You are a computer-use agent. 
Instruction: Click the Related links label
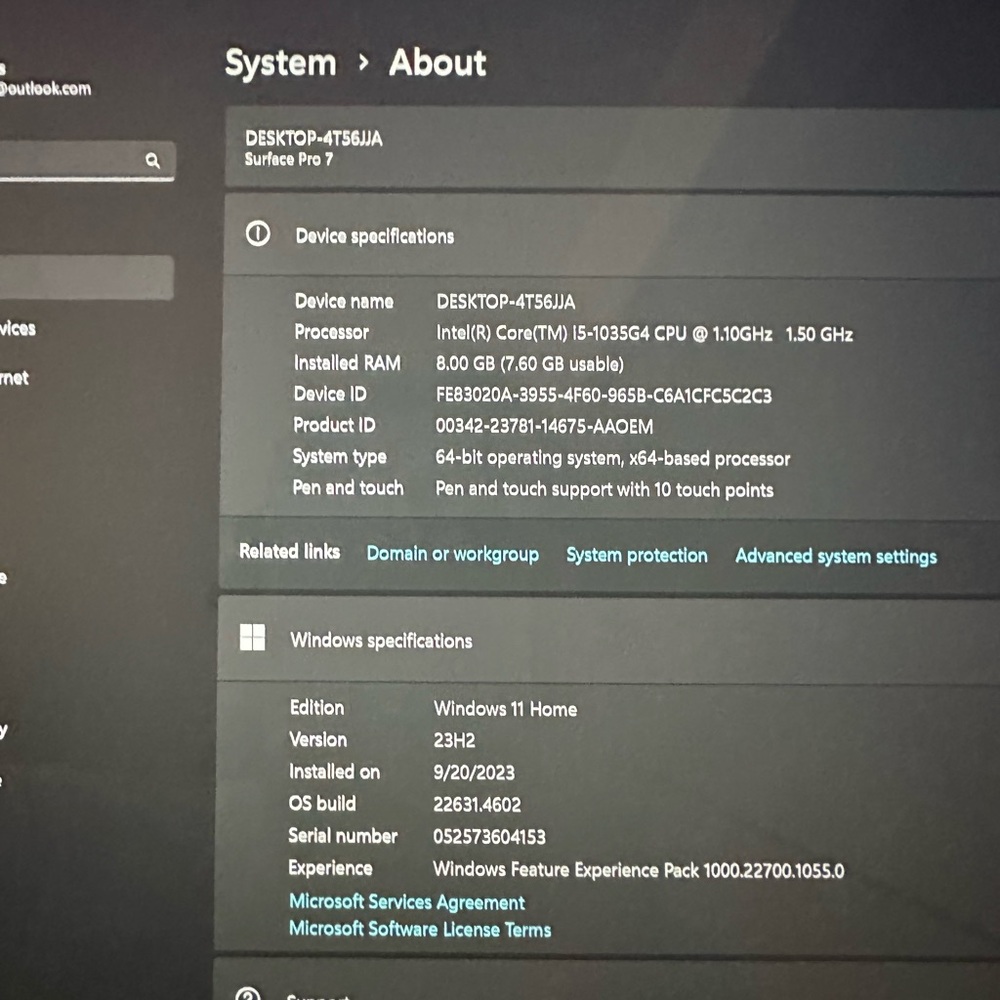point(290,551)
